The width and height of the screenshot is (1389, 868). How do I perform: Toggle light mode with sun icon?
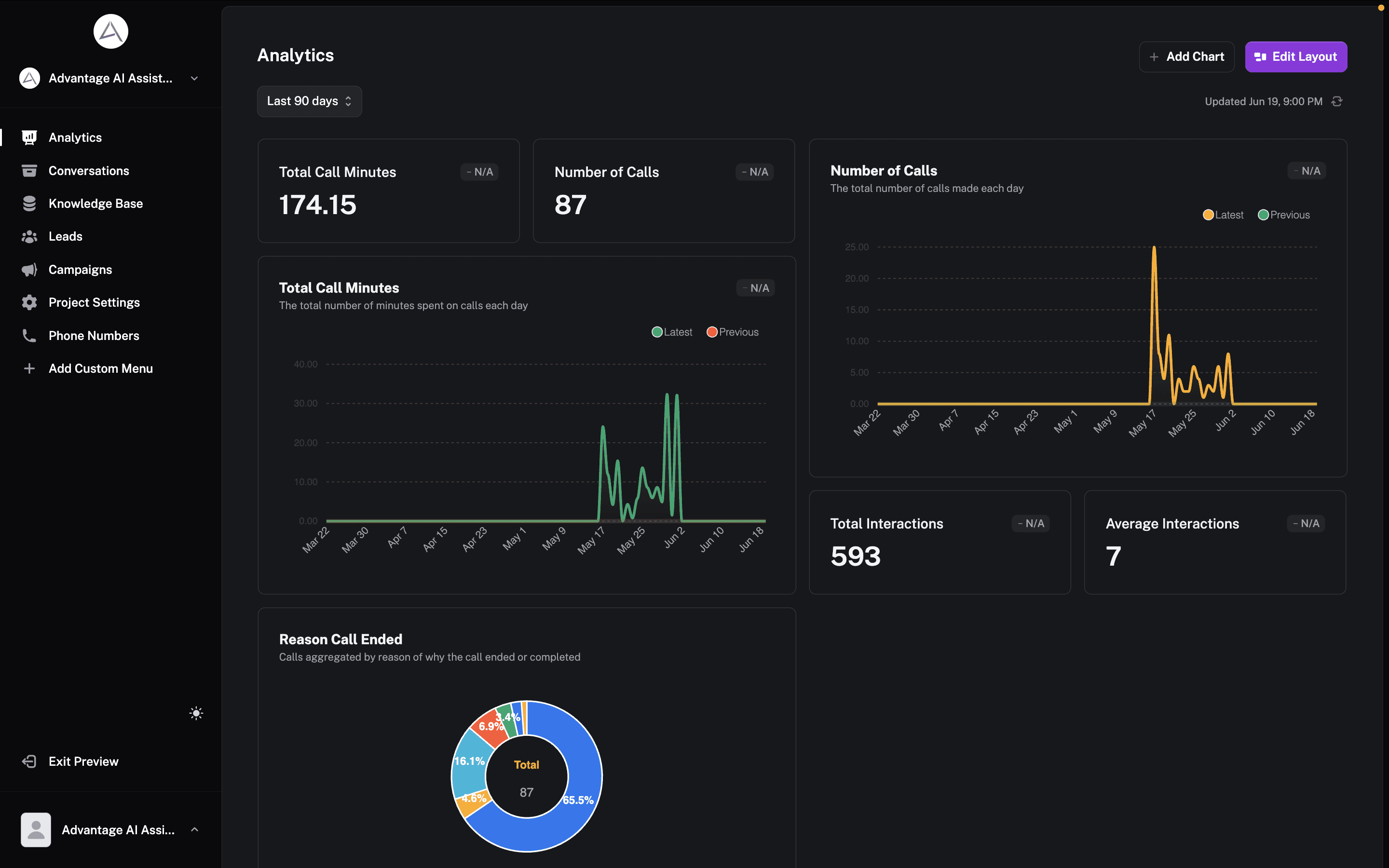coord(196,713)
